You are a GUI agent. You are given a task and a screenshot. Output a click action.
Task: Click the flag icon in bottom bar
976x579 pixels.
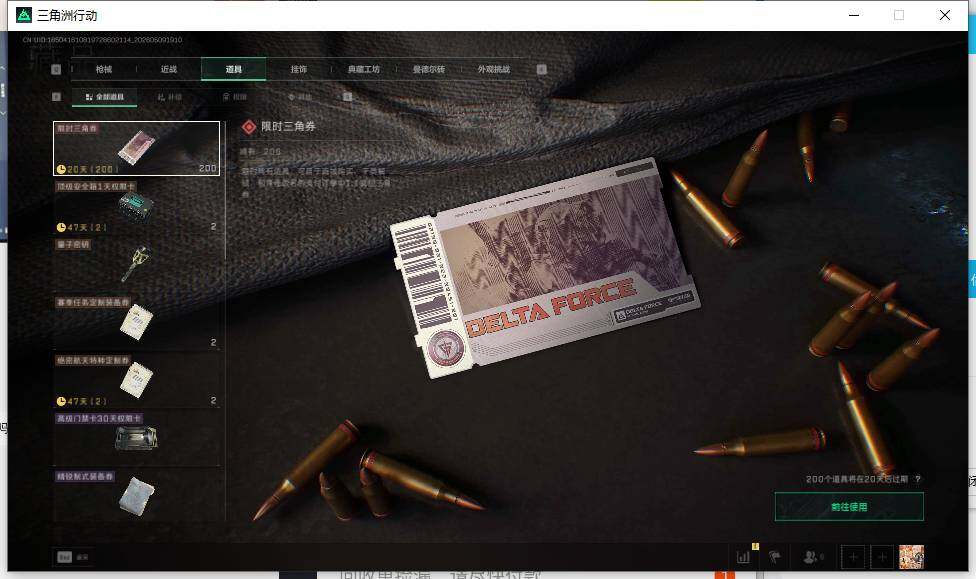tap(775, 557)
